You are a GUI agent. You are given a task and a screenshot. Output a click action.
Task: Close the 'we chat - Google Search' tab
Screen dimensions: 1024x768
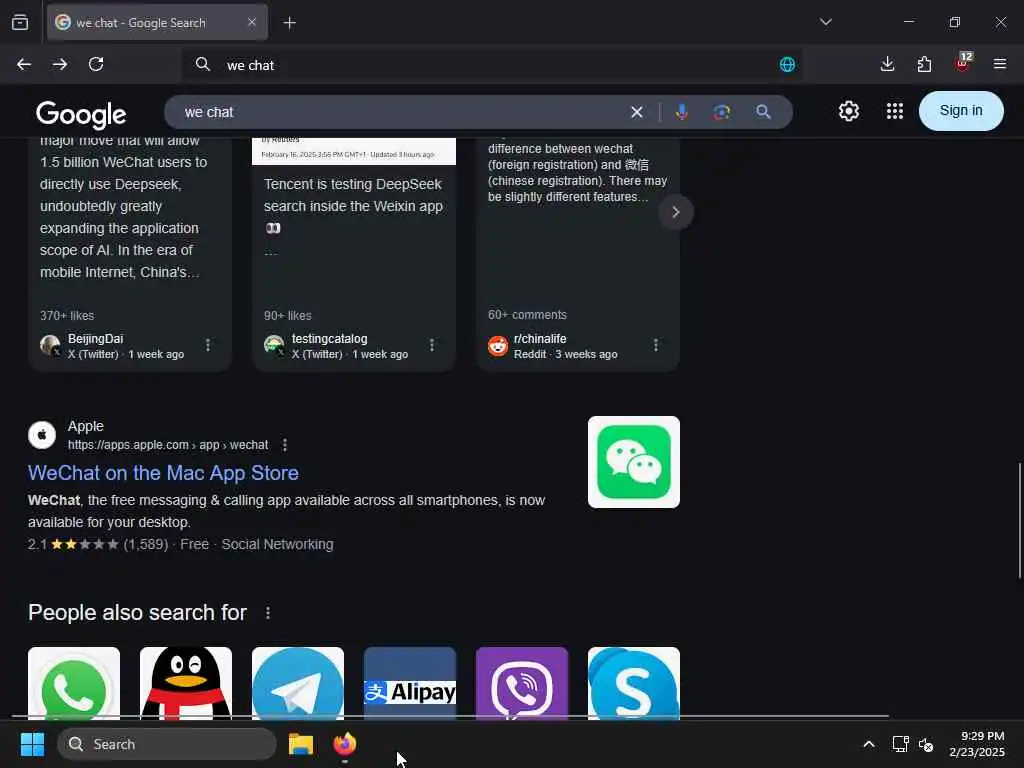tap(252, 22)
